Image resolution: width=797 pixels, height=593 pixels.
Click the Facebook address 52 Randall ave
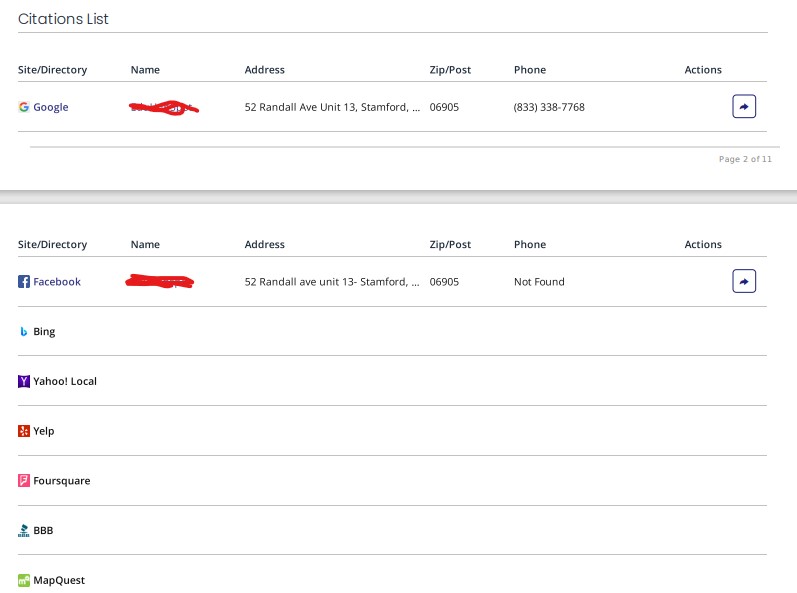tap(332, 282)
